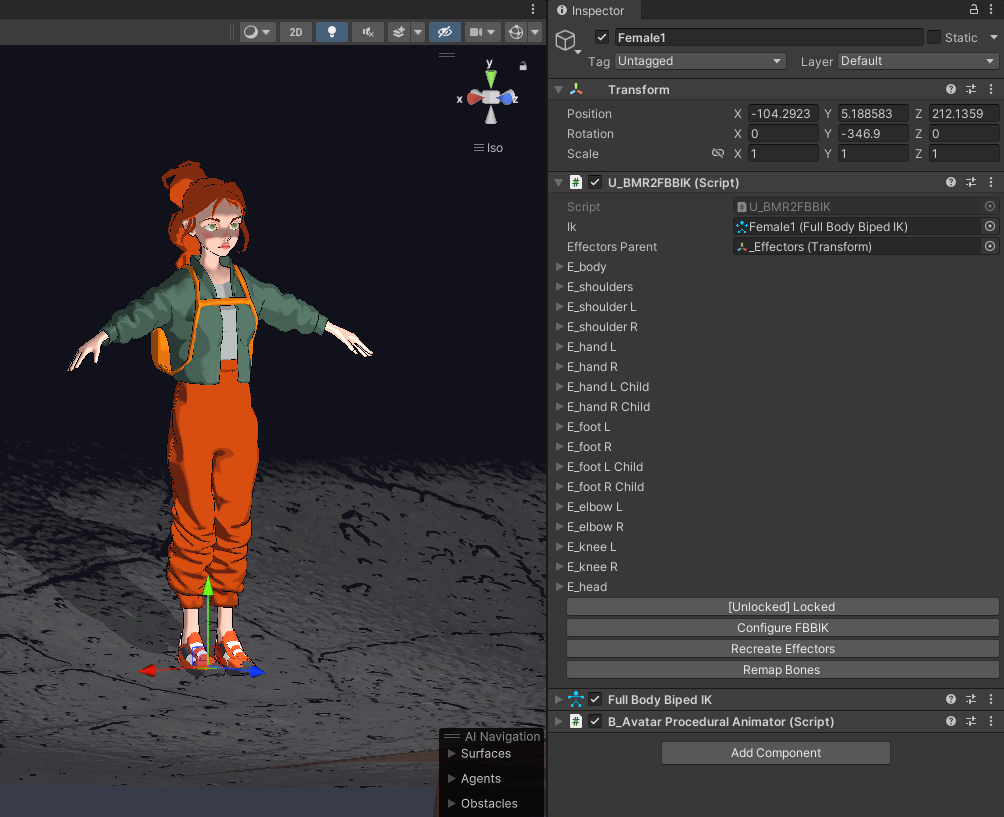1004x817 pixels.
Task: Toggle 2D view mode in scene toolbar
Action: pyautogui.click(x=295, y=32)
